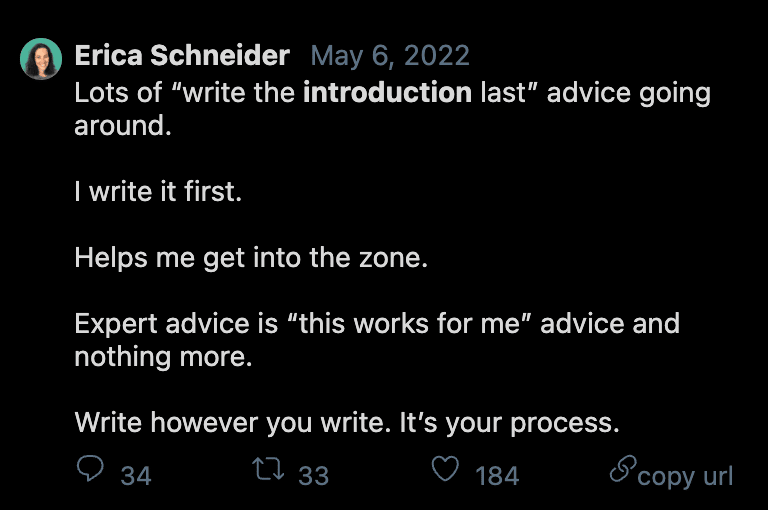This screenshot has width=768, height=510.
Task: Click the like count 184
Action: (497, 476)
